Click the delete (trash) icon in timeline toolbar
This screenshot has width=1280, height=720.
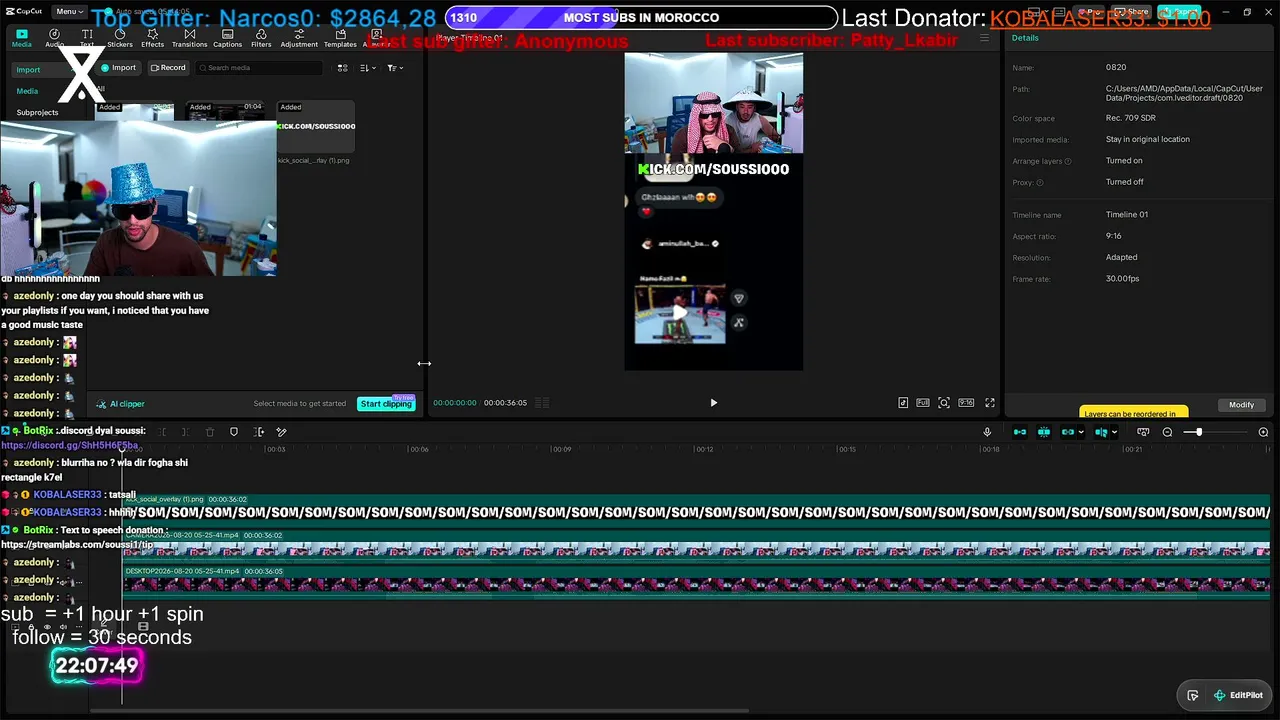(210, 432)
